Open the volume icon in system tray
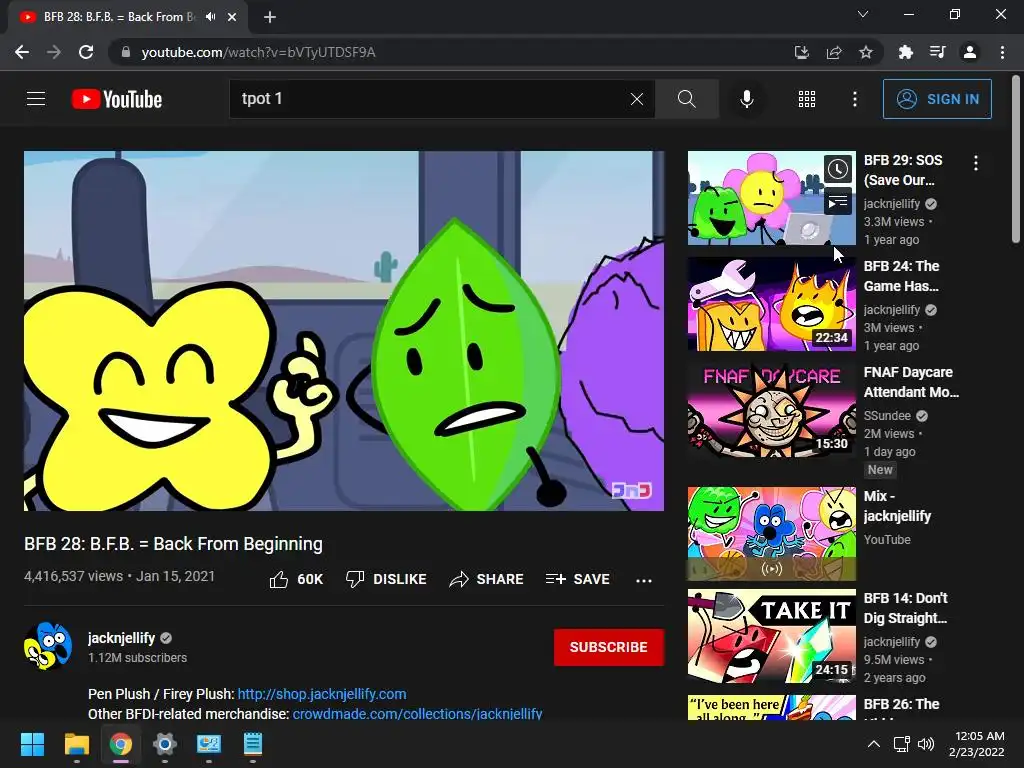 click(x=925, y=744)
